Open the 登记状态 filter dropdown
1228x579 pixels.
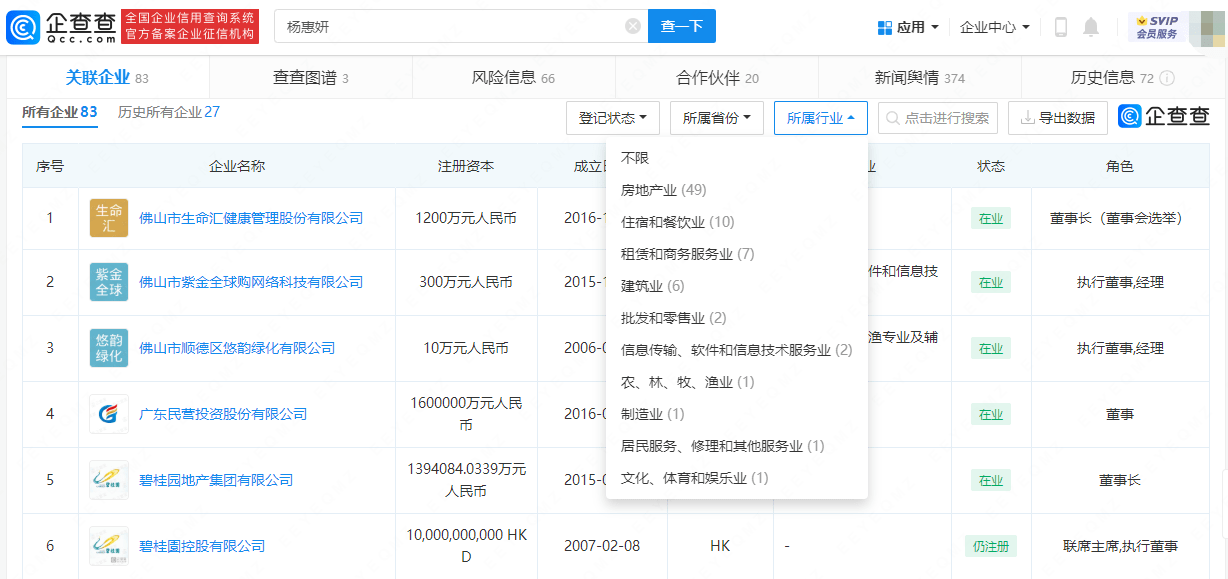tap(613, 118)
